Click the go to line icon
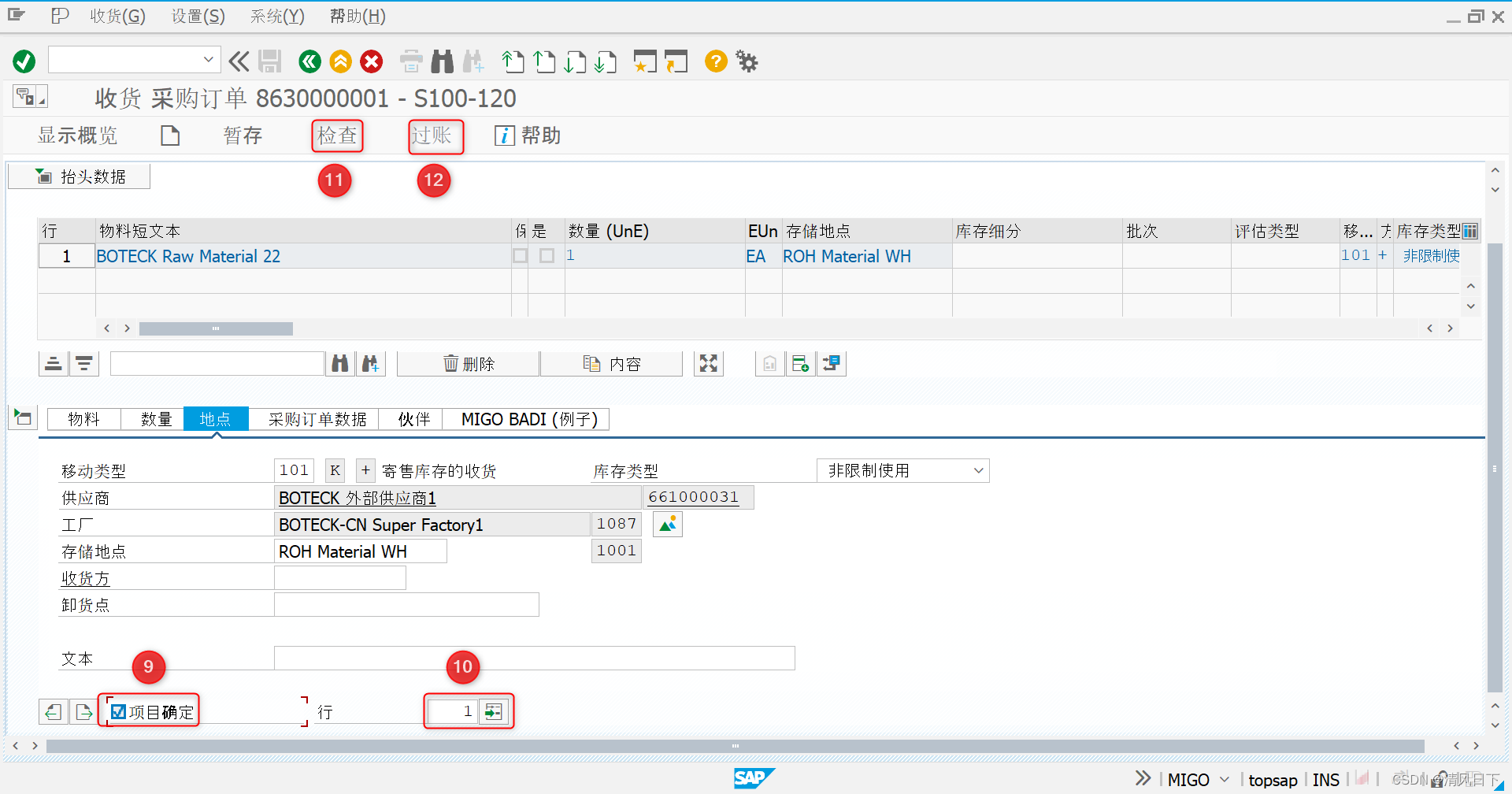The height and width of the screenshot is (794, 1512). (494, 711)
